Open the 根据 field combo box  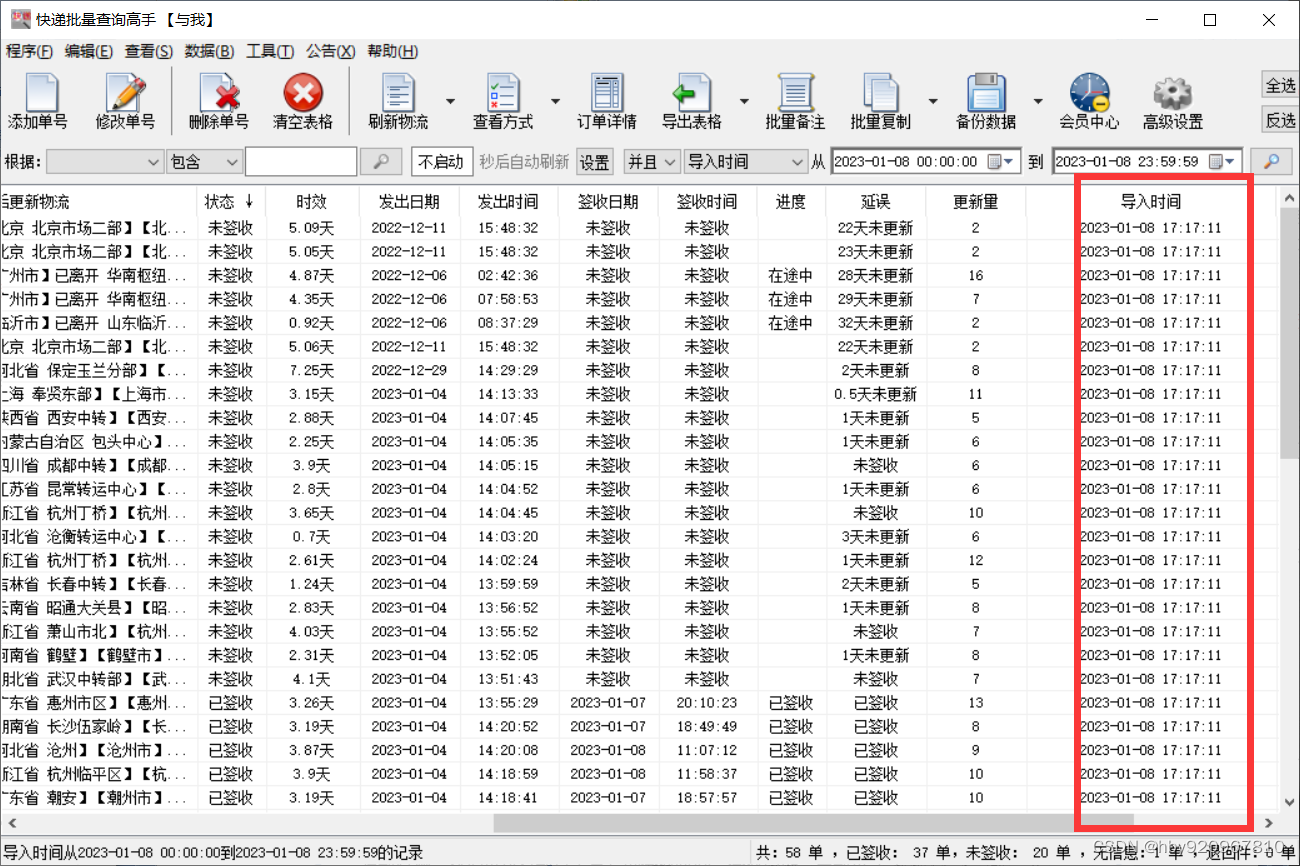104,162
